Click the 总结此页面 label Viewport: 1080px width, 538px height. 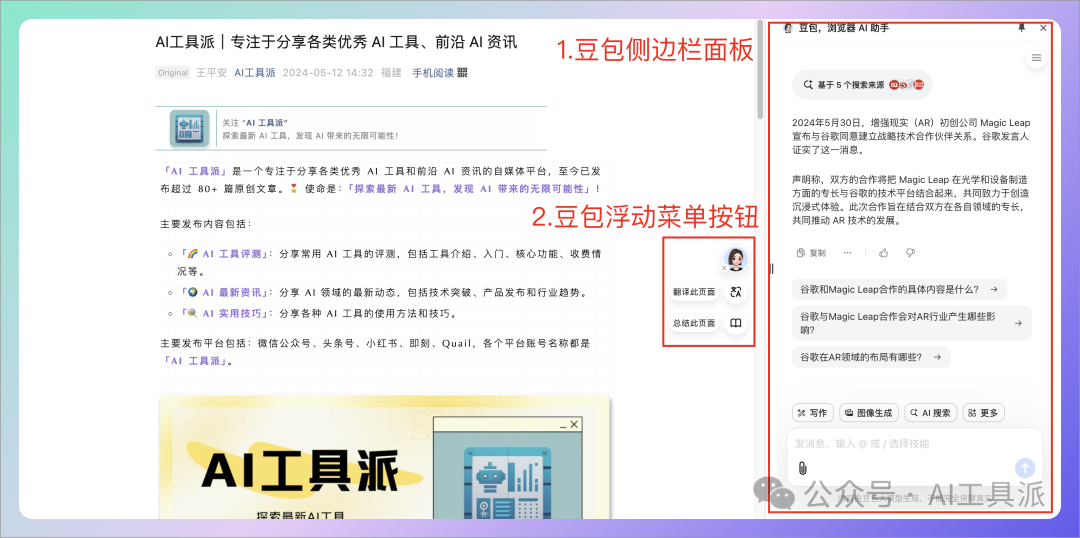[694, 322]
